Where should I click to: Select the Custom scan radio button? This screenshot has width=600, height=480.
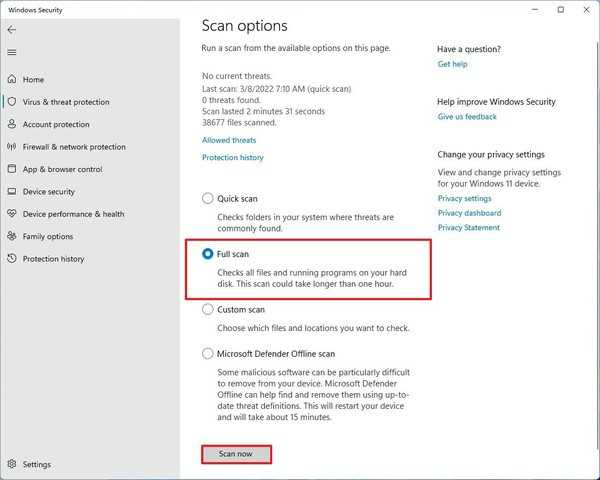click(207, 309)
